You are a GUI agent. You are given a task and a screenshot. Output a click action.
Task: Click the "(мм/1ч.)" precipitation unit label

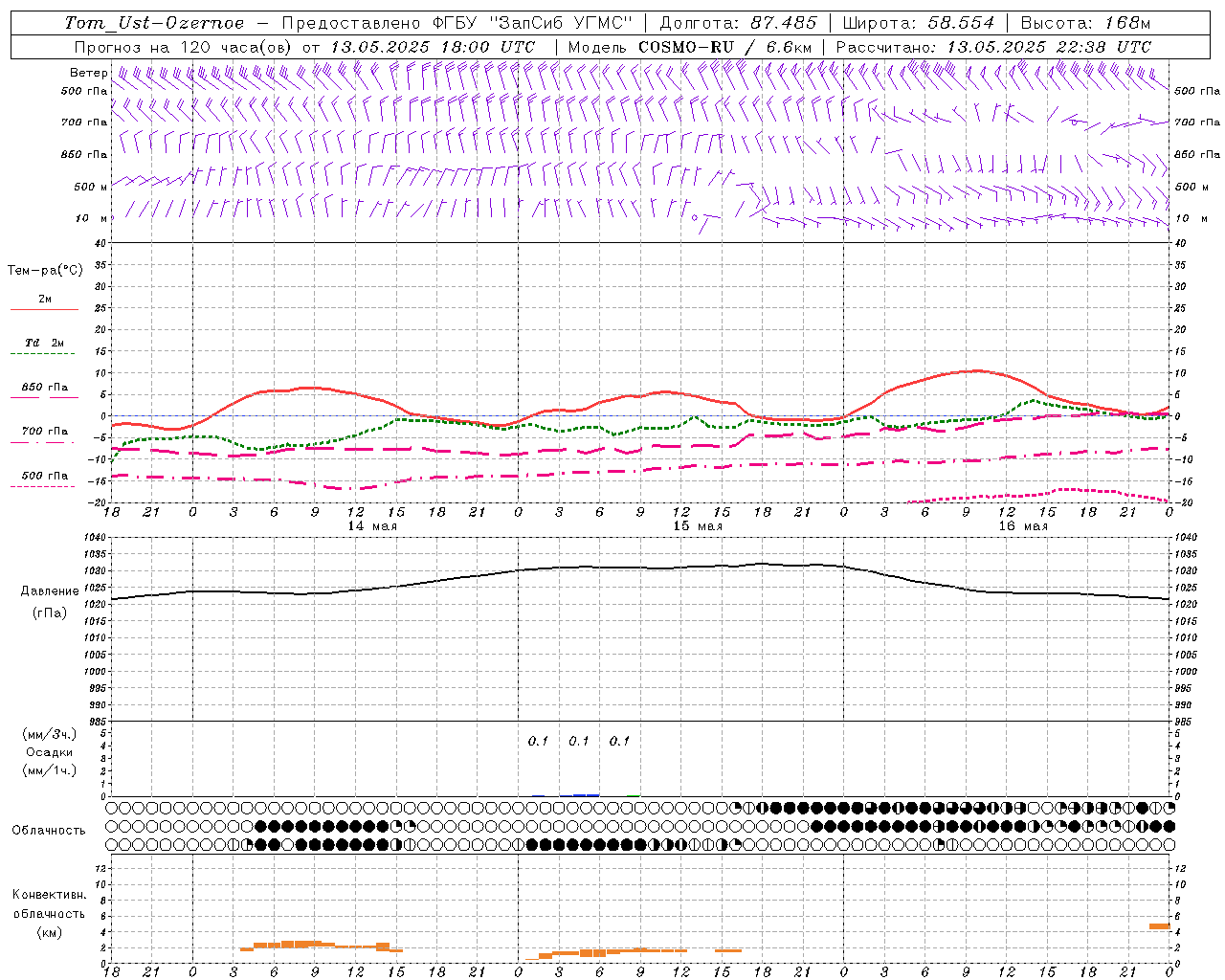tap(50, 770)
